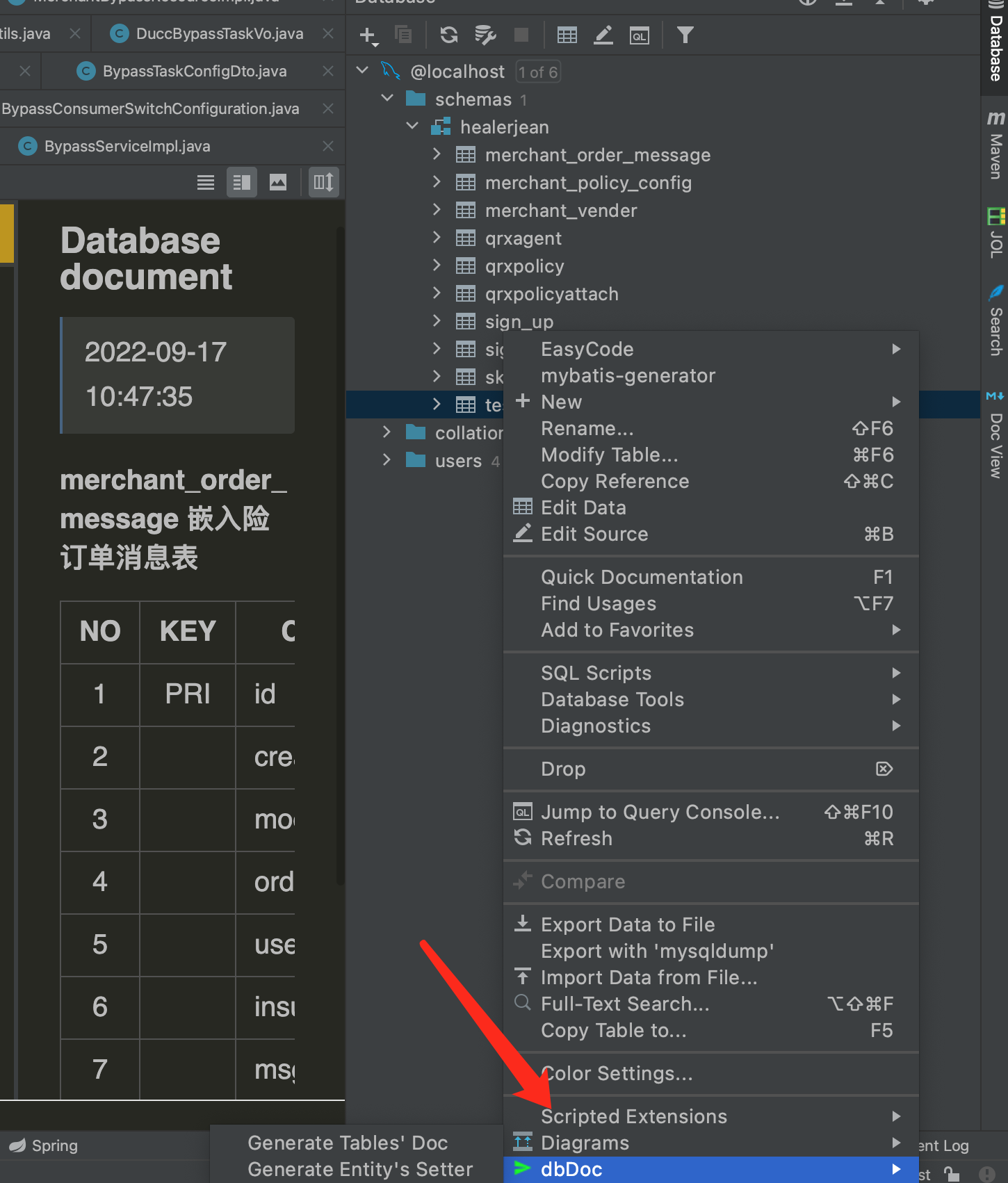Expand the merchant_vender table
Viewport: 1008px width, 1183px height.
click(437, 209)
